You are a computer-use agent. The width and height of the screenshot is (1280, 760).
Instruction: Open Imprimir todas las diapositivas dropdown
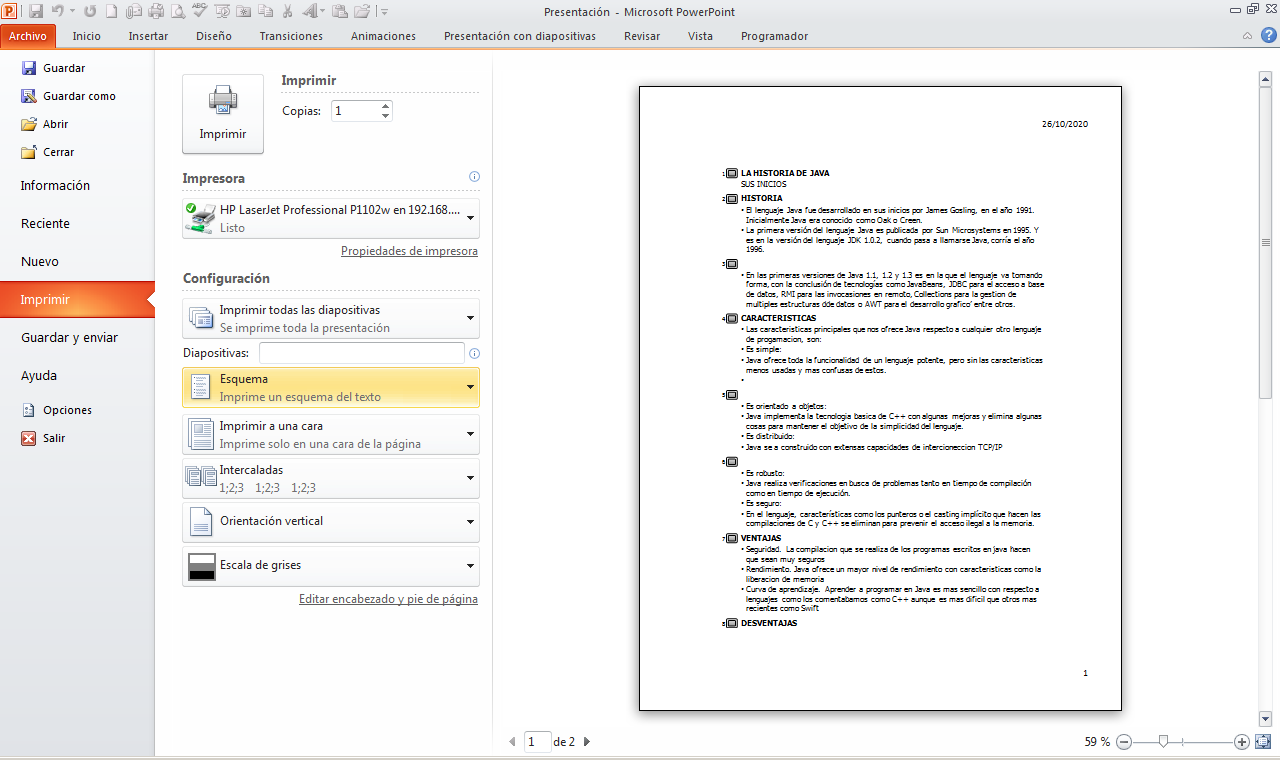pyautogui.click(x=330, y=318)
